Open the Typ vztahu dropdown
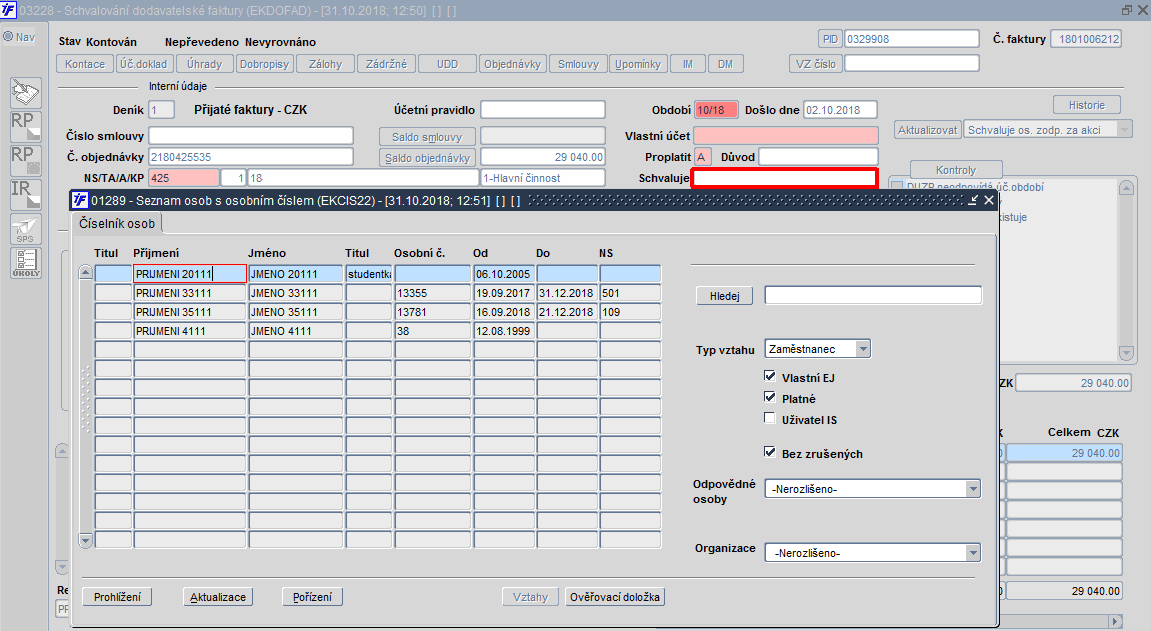1151x631 pixels. click(863, 349)
